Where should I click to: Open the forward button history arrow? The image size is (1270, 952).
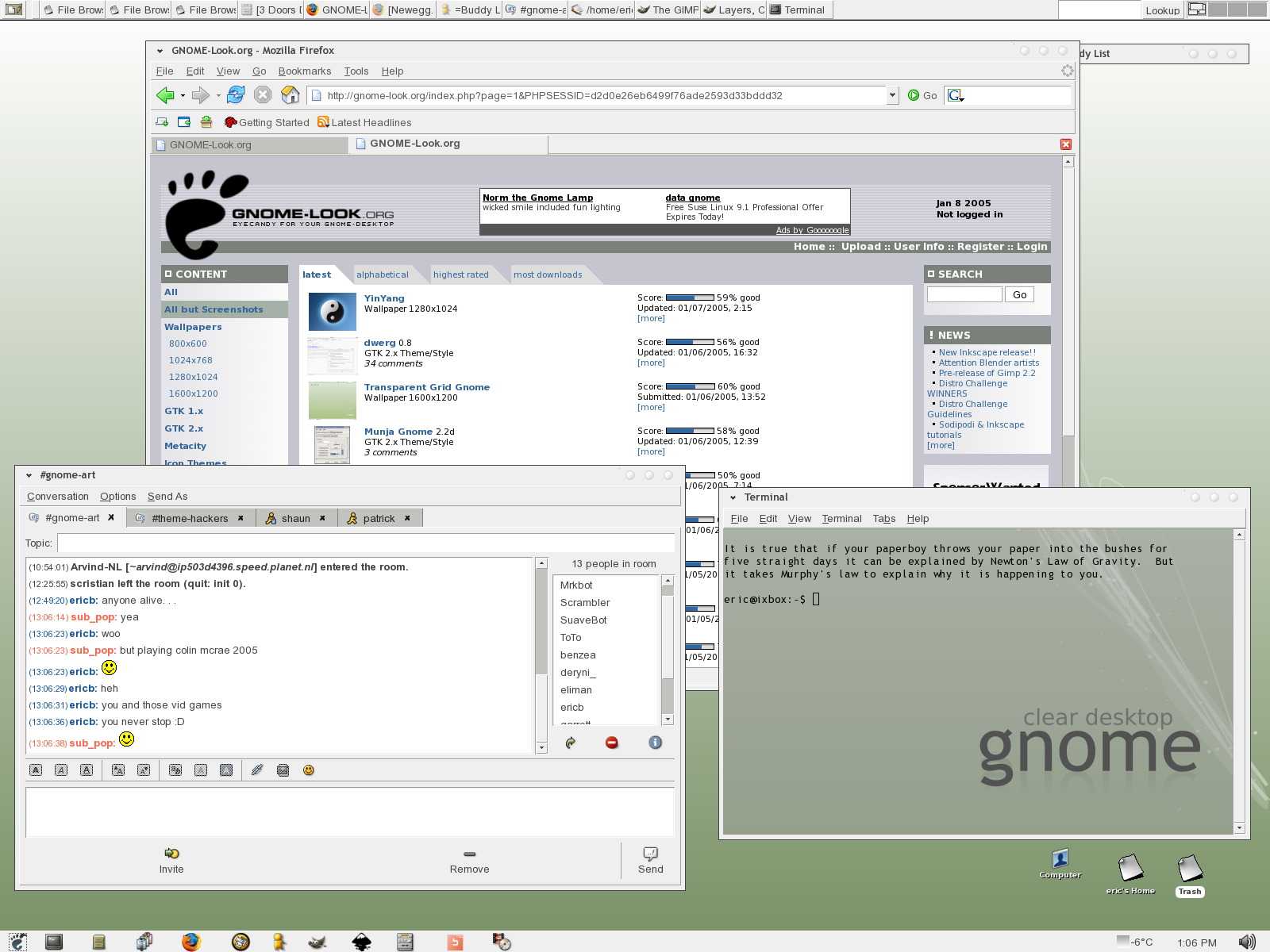218,96
